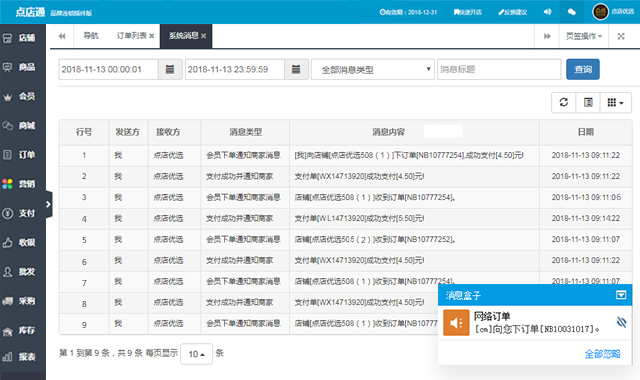Click row 5 message with order NB10777252

(375, 240)
